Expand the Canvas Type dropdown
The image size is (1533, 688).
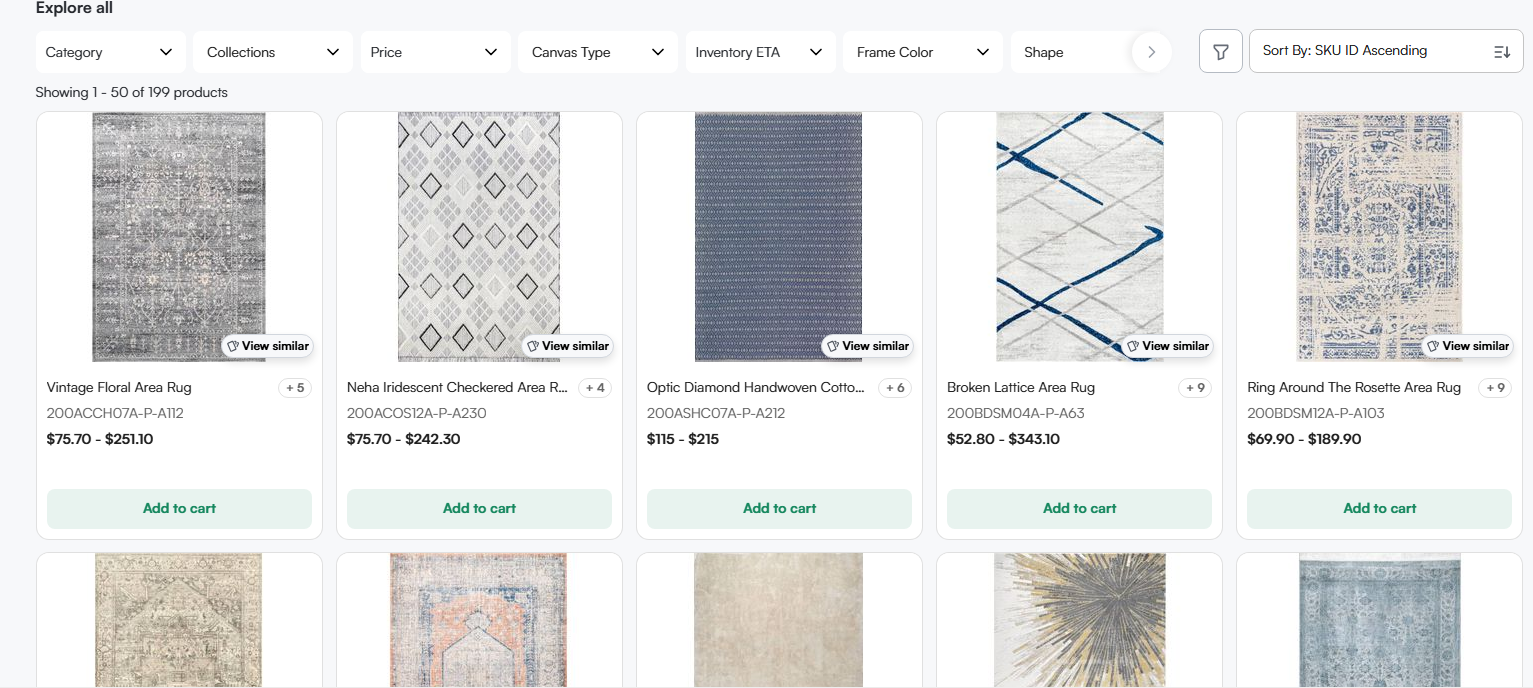point(597,52)
